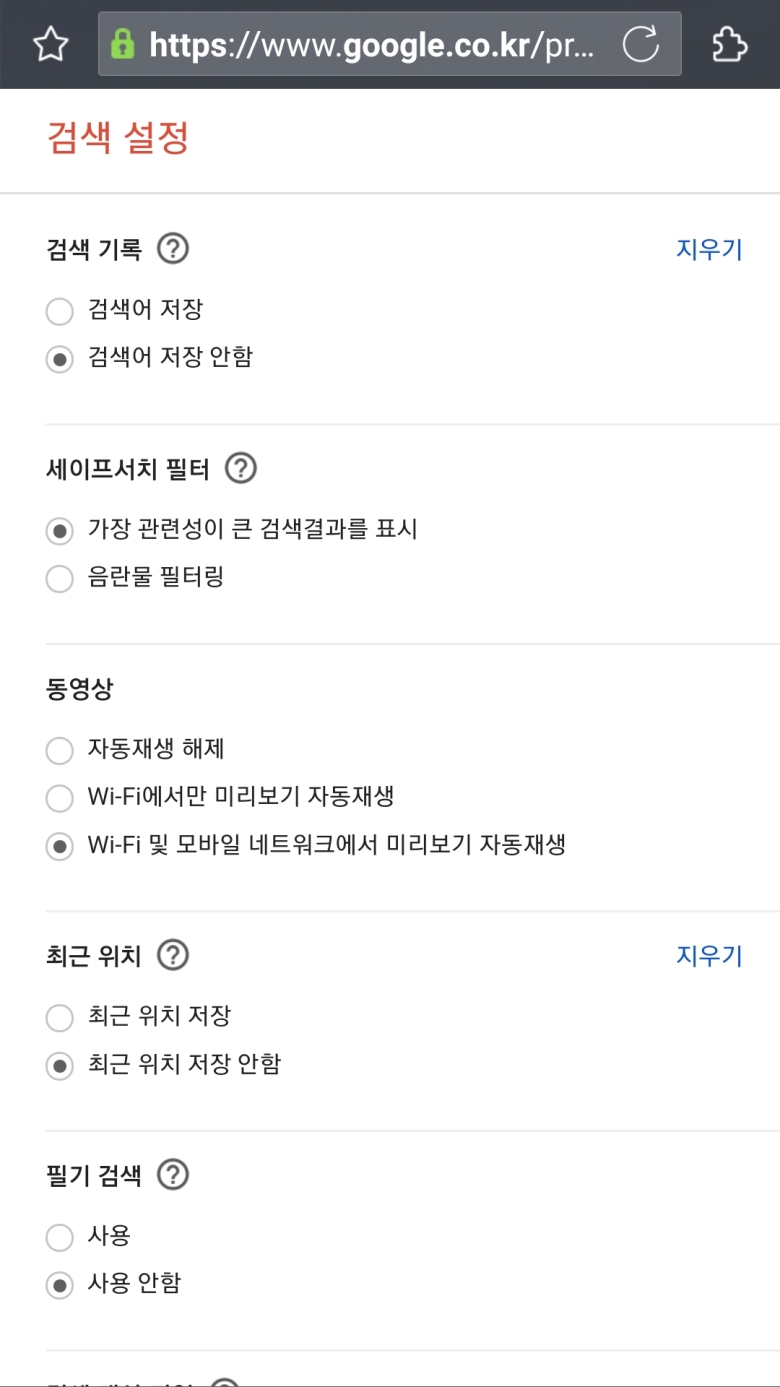
Task: Open help icon next to 검색 기록
Action: tap(173, 248)
